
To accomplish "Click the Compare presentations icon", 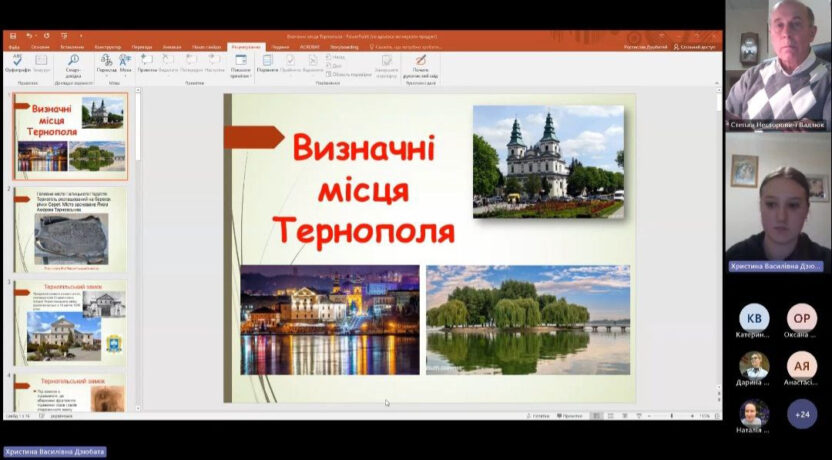I will [x=268, y=62].
